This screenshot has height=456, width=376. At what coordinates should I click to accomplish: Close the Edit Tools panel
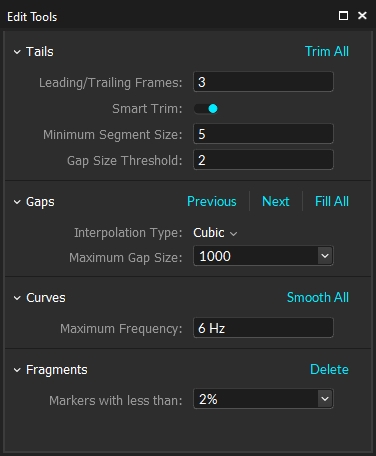coord(362,16)
